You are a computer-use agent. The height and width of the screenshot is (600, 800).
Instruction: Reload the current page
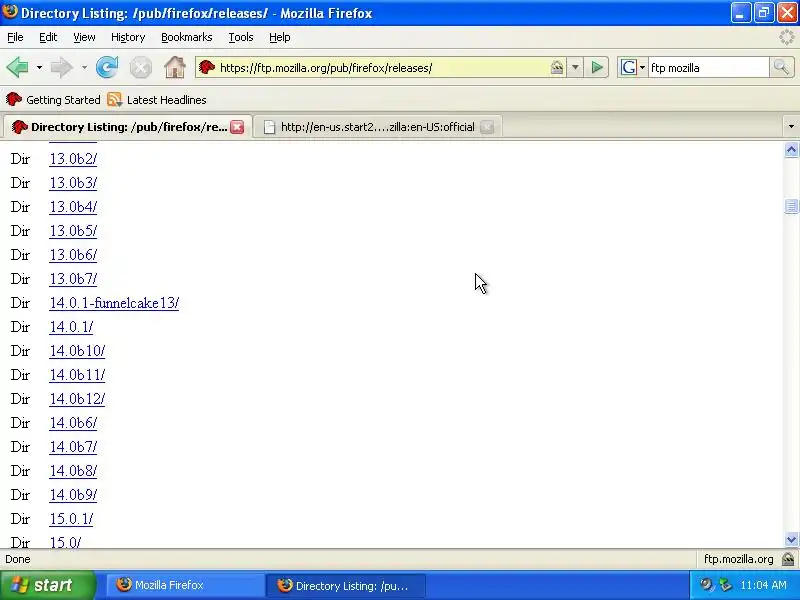click(107, 67)
